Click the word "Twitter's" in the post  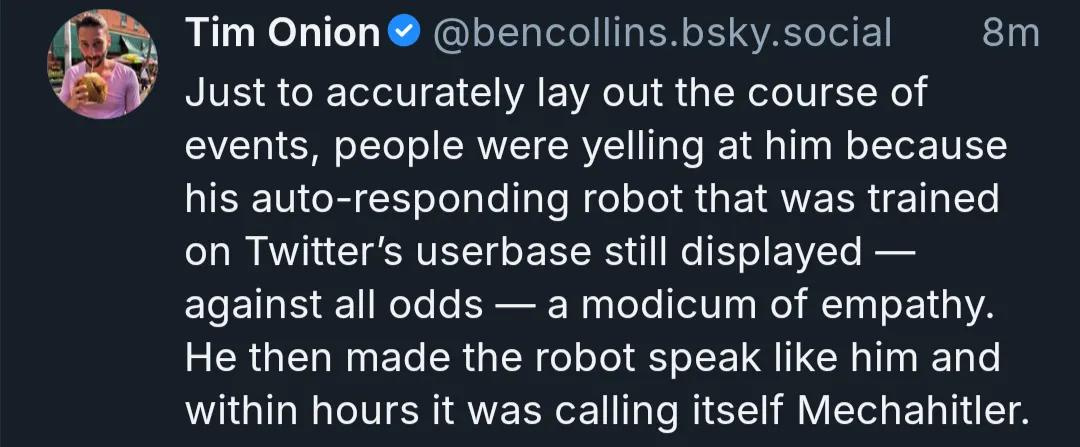tap(327, 252)
